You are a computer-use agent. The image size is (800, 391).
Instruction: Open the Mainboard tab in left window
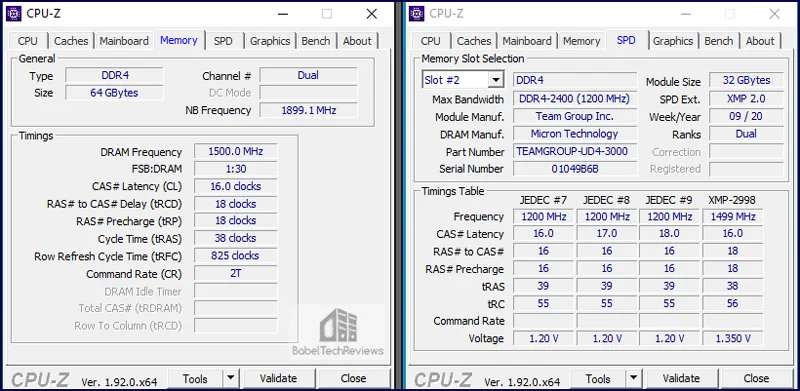pyautogui.click(x=124, y=41)
